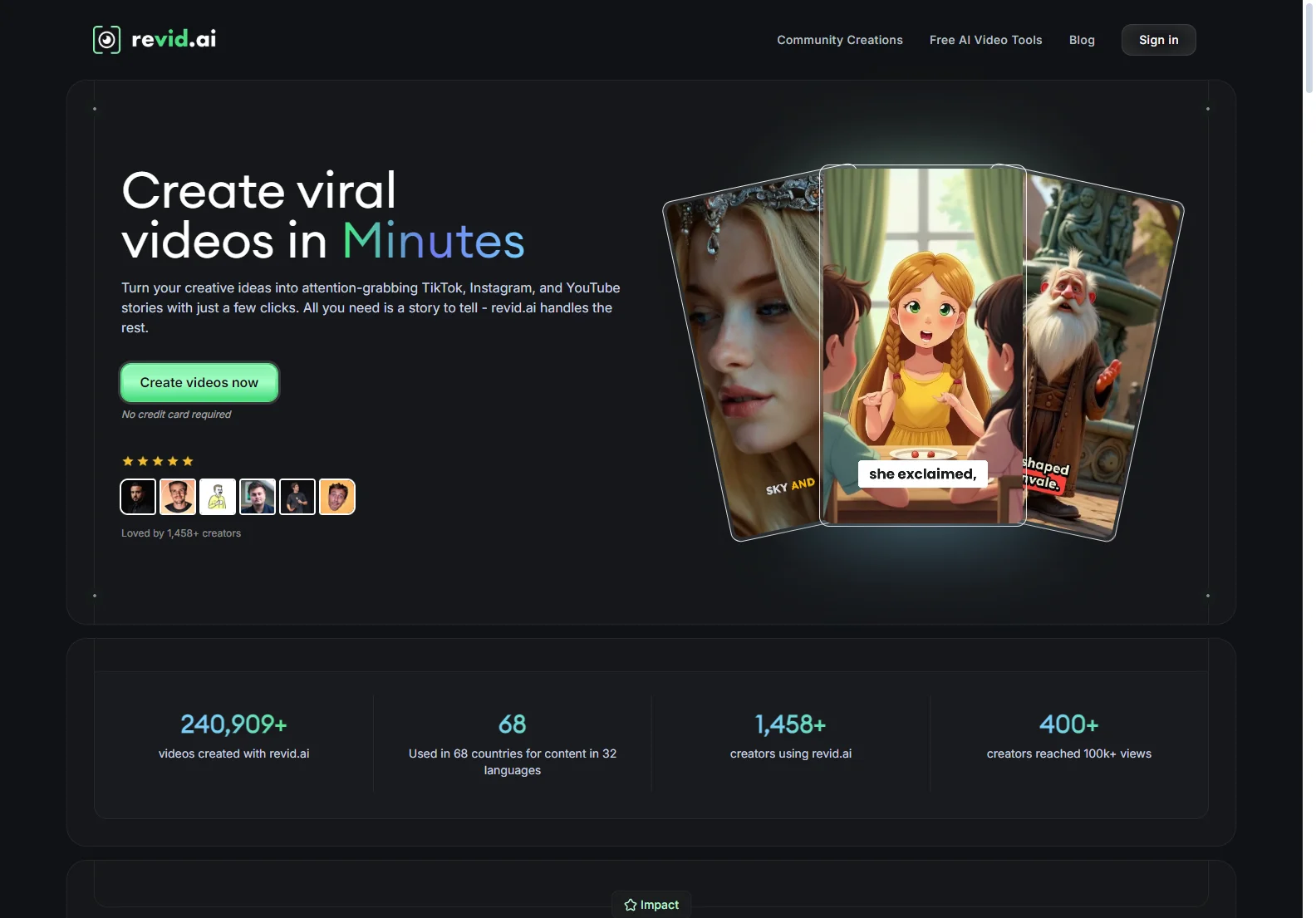The width and height of the screenshot is (1316, 918).
Task: Click the 'she exclaimed,' subtitle caption
Action: tap(923, 474)
